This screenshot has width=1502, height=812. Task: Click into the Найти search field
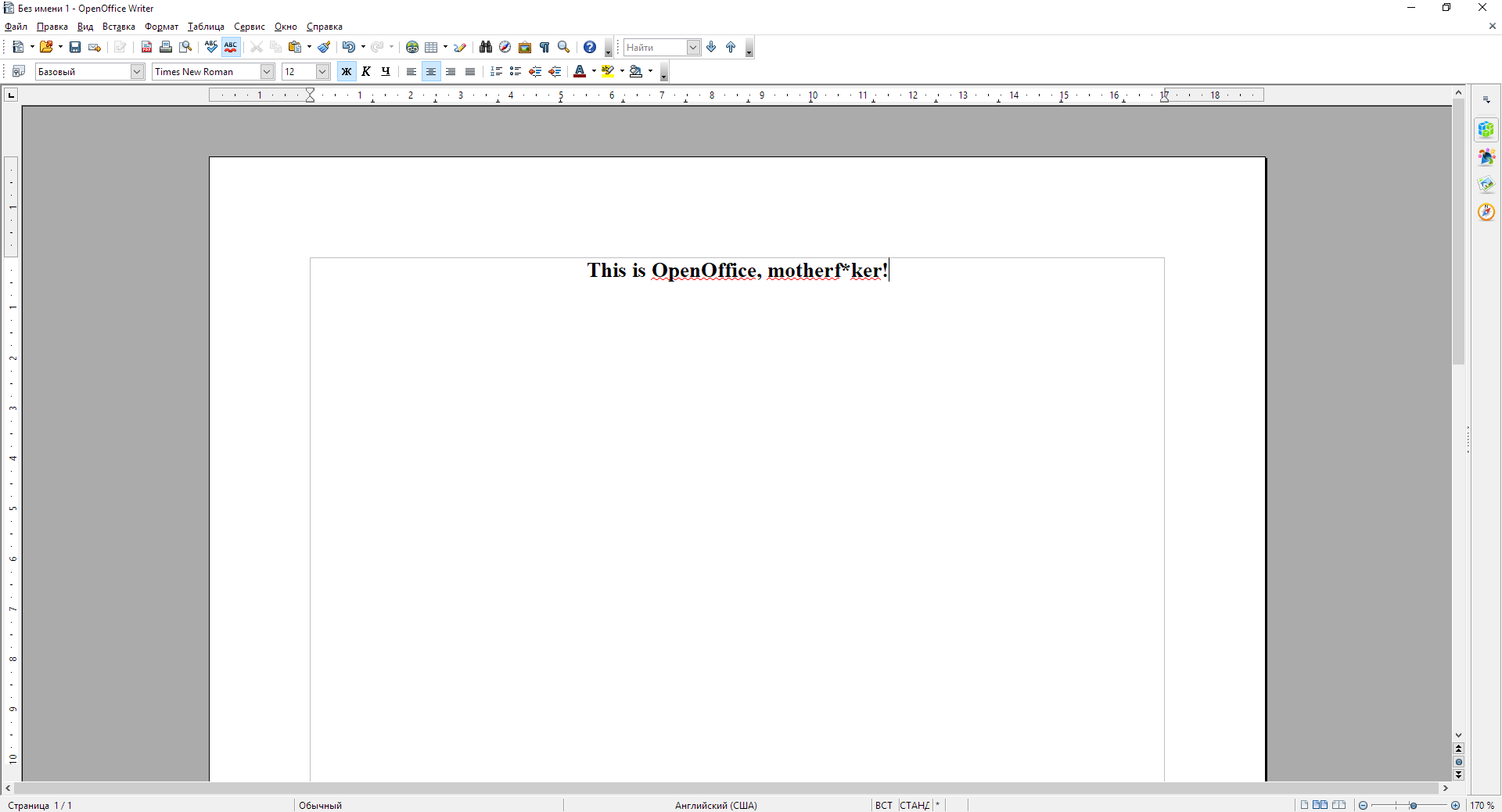(655, 47)
